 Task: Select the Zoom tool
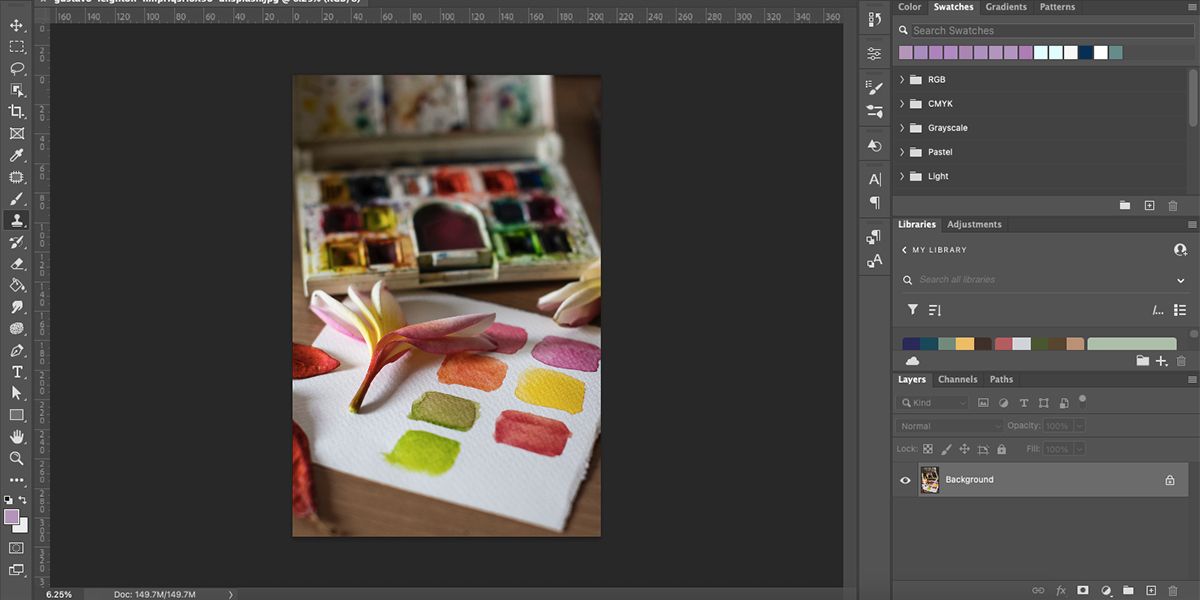[17, 458]
